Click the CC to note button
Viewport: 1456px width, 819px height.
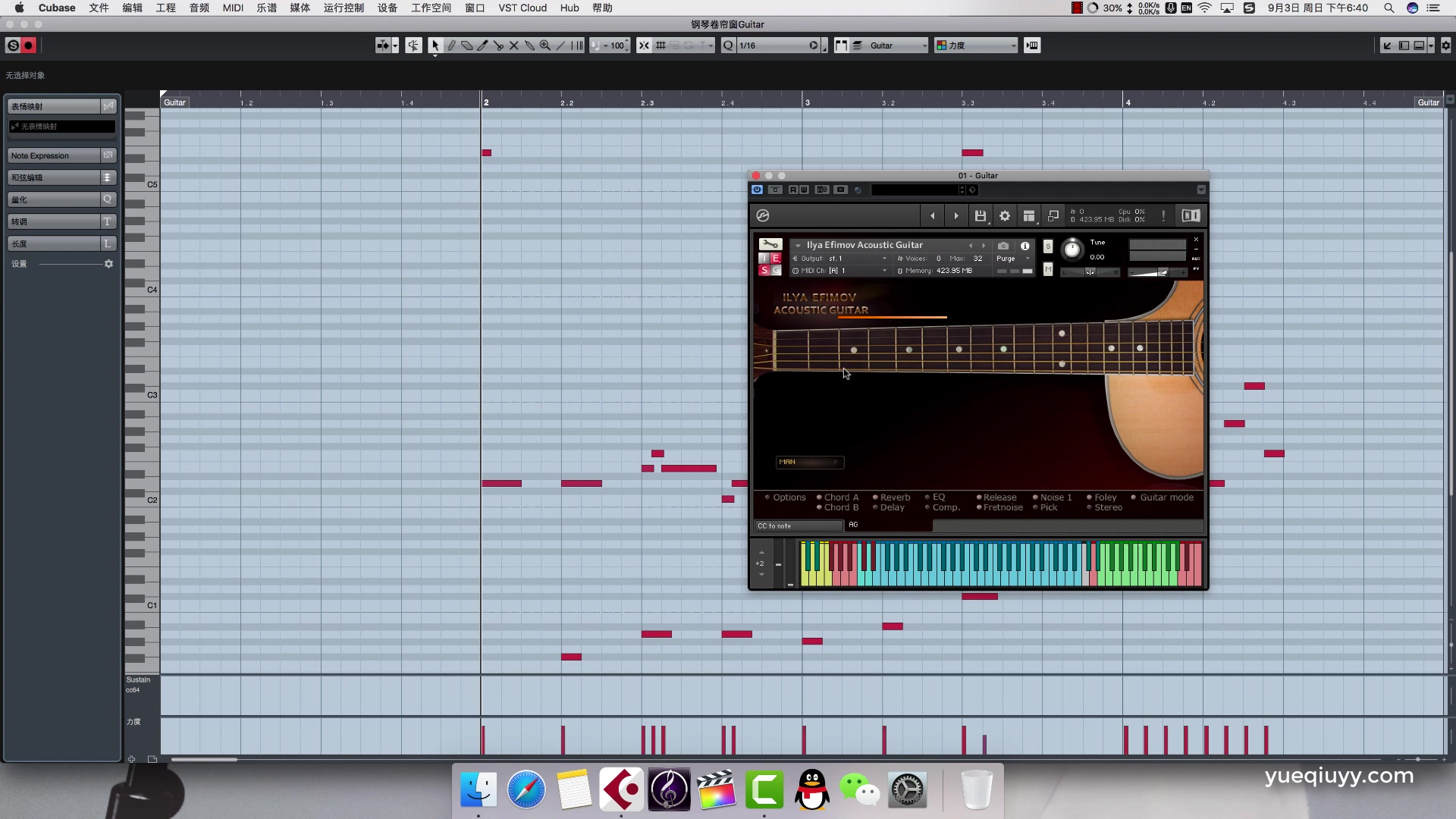[799, 526]
